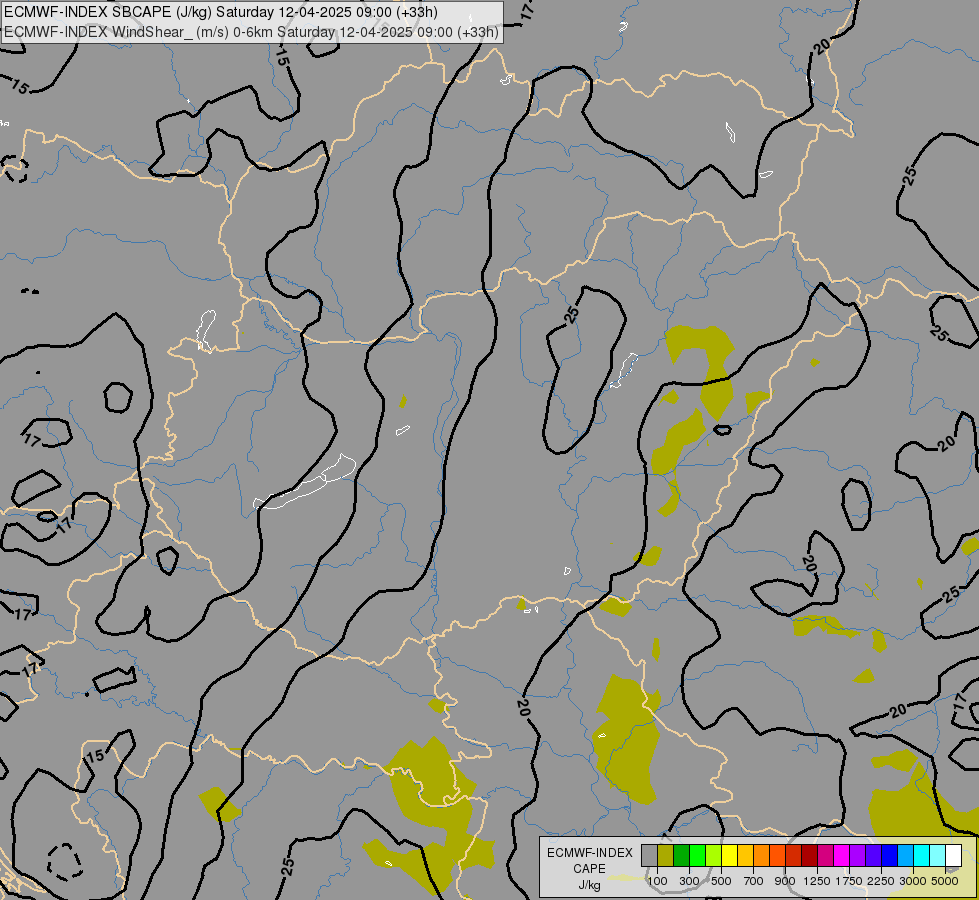Click the 3000 legend value

coord(913,881)
